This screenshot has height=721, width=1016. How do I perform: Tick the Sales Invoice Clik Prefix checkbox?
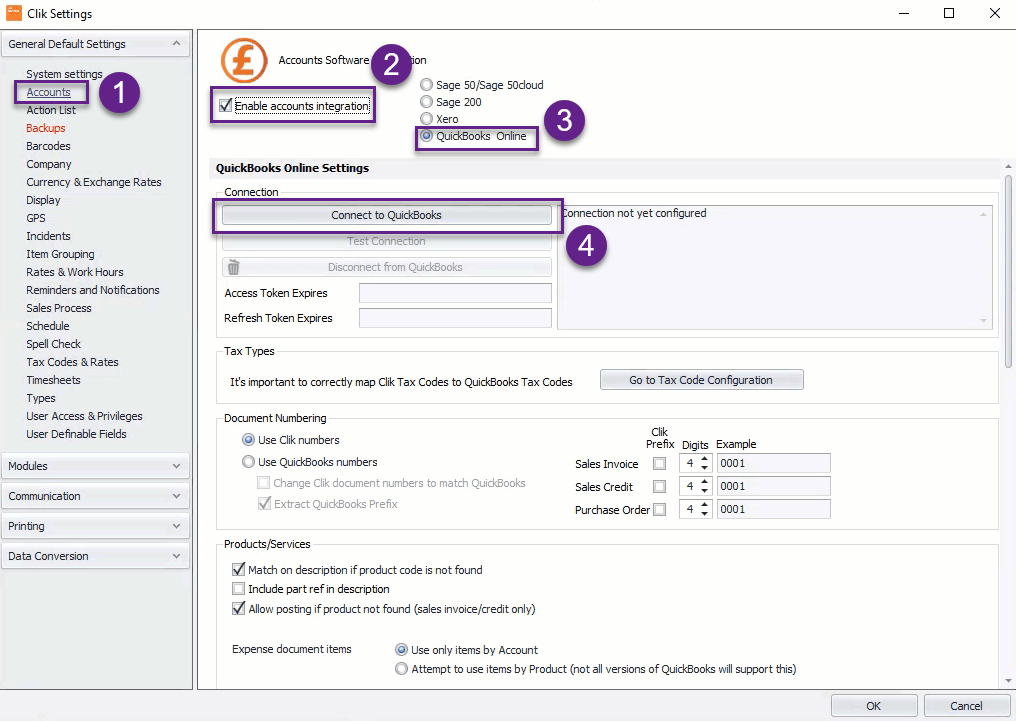(x=660, y=464)
